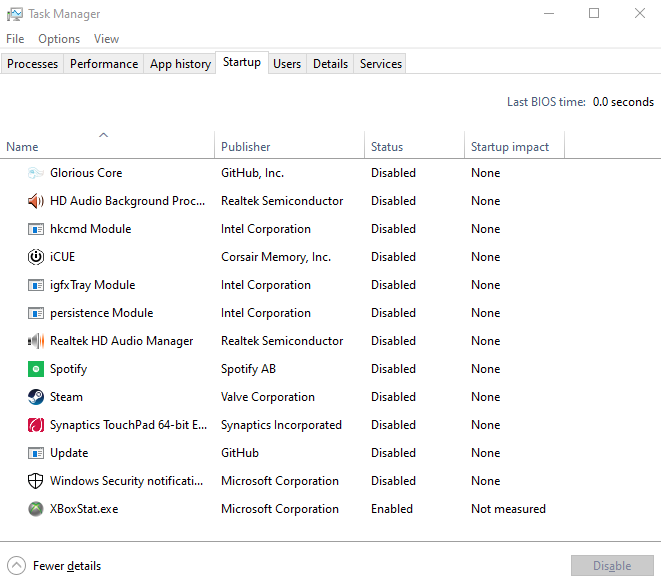Switch to the Performance tab

[104, 64]
